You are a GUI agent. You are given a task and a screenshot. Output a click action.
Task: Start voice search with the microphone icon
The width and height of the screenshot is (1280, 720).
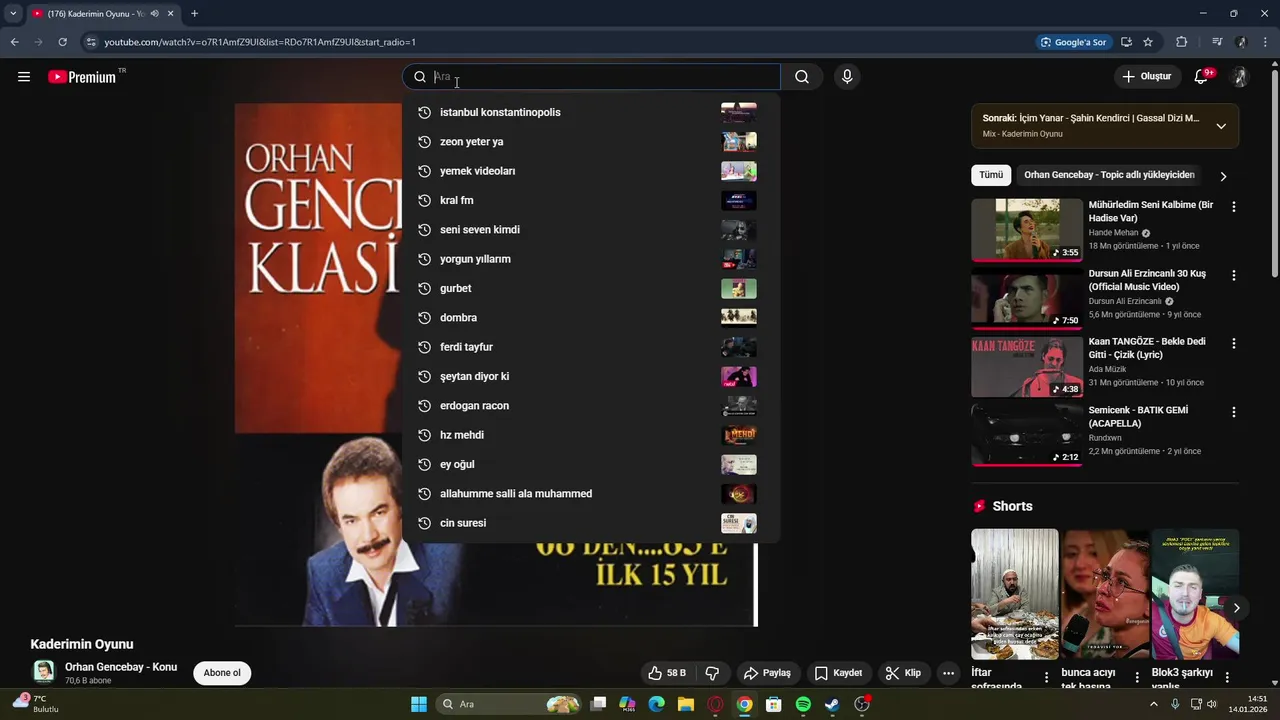[x=847, y=77]
